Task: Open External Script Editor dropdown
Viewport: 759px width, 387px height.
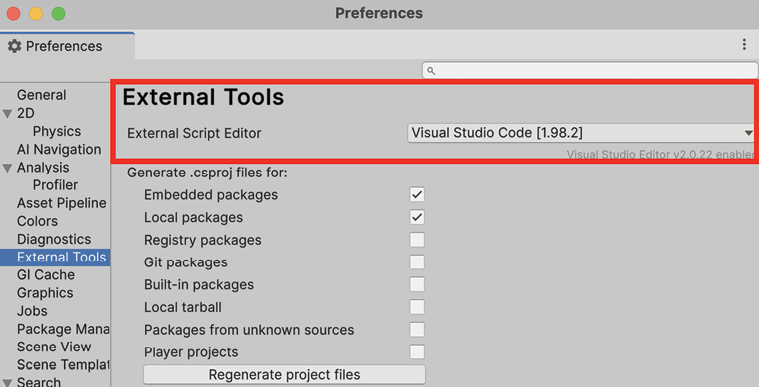Action: pos(581,133)
